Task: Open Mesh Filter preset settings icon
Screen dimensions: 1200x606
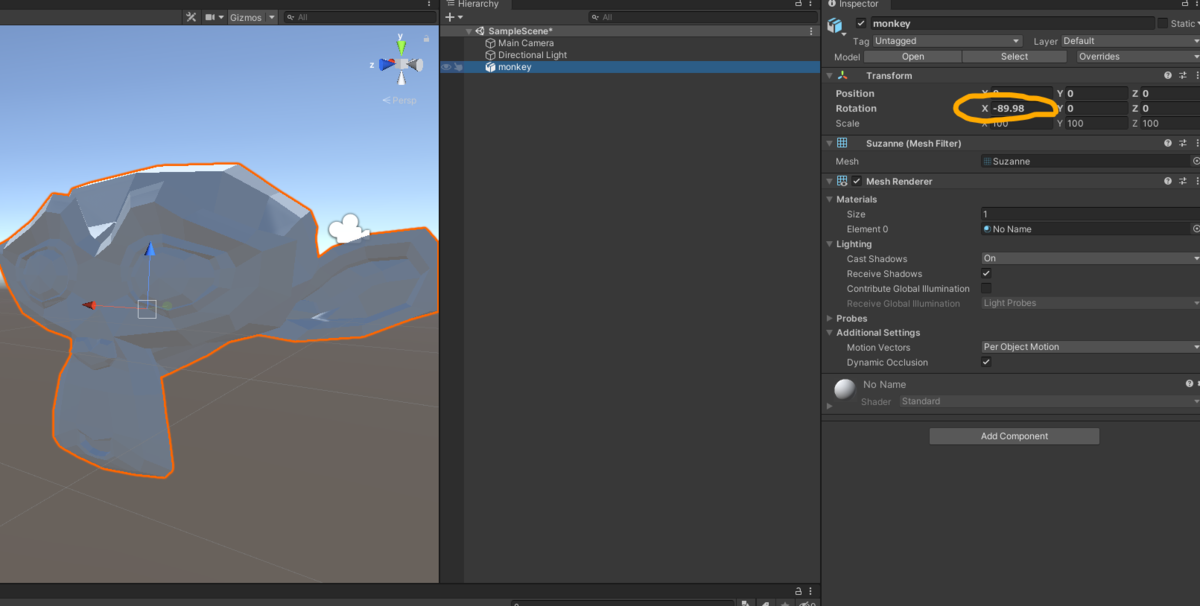Action: pyautogui.click(x=1183, y=143)
